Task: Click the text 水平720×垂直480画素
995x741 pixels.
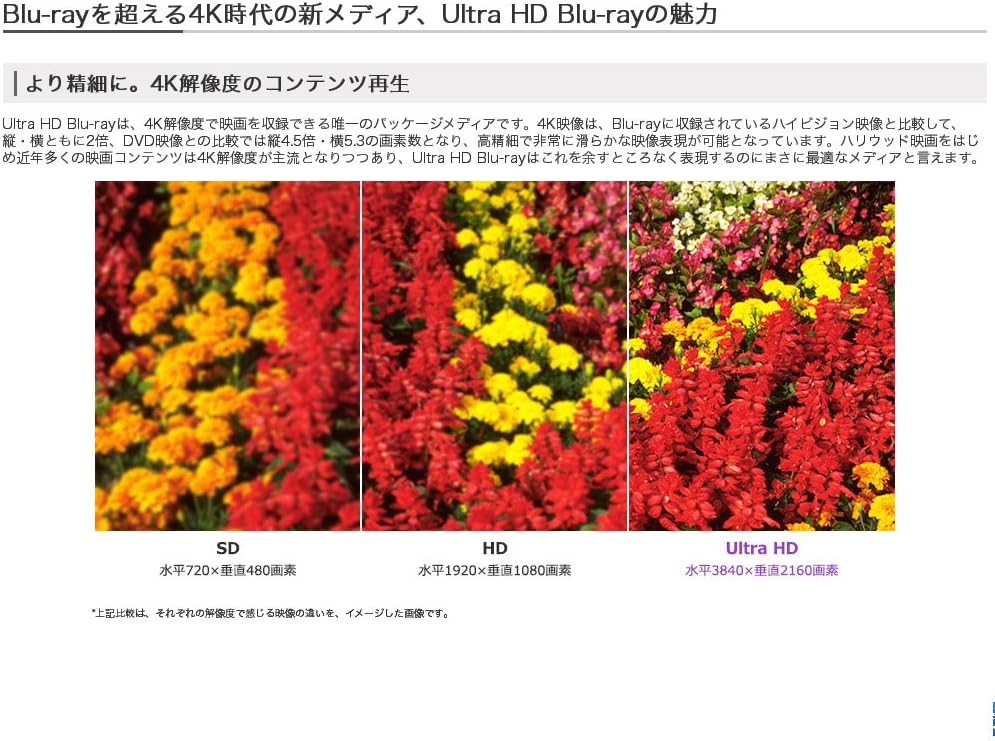Action: [x=228, y=570]
